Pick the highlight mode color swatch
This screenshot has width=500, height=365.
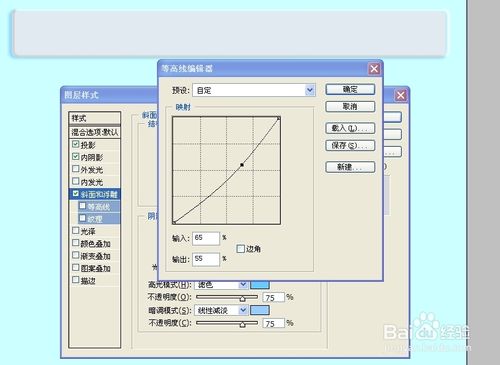tap(260, 284)
